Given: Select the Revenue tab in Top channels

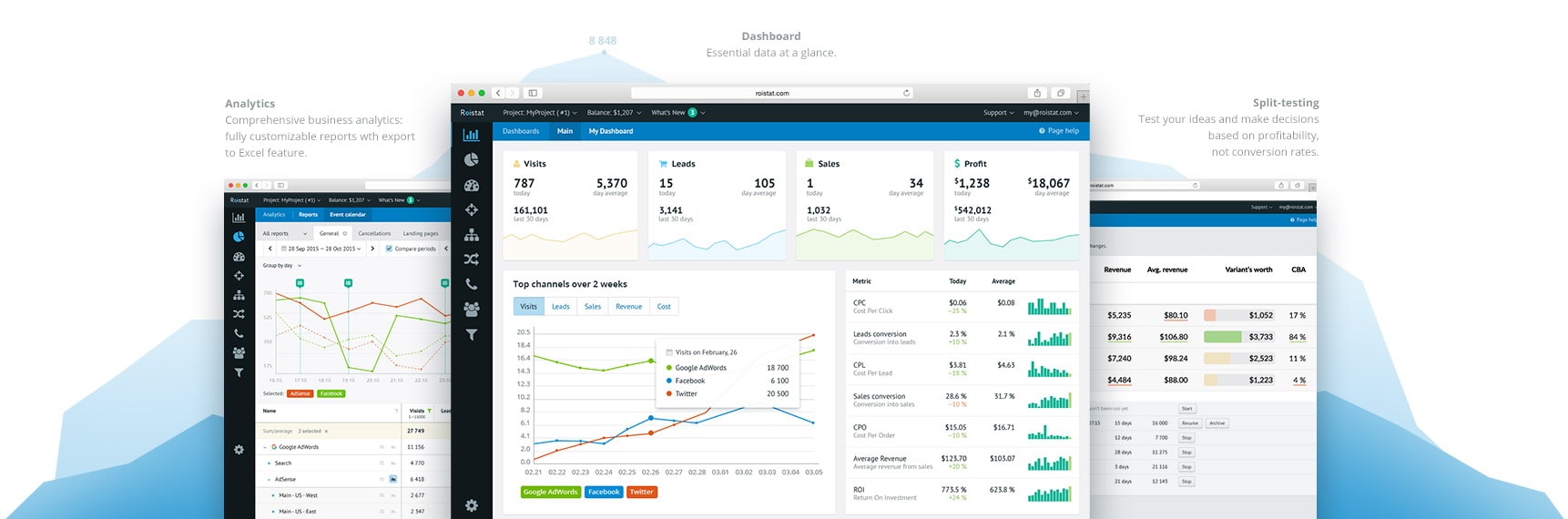Looking at the screenshot, I should tap(628, 307).
